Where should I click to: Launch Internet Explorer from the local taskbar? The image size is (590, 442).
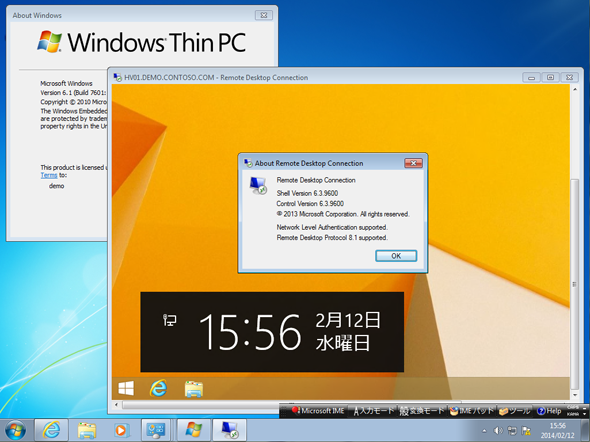point(51,430)
